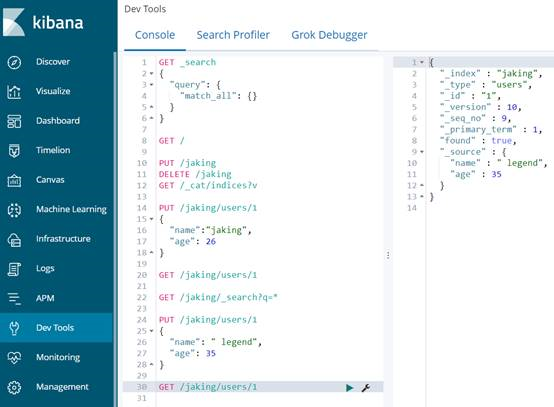Image resolution: width=554 pixels, height=407 pixels.
Task: Open APM lines icon
Action: 14,299
